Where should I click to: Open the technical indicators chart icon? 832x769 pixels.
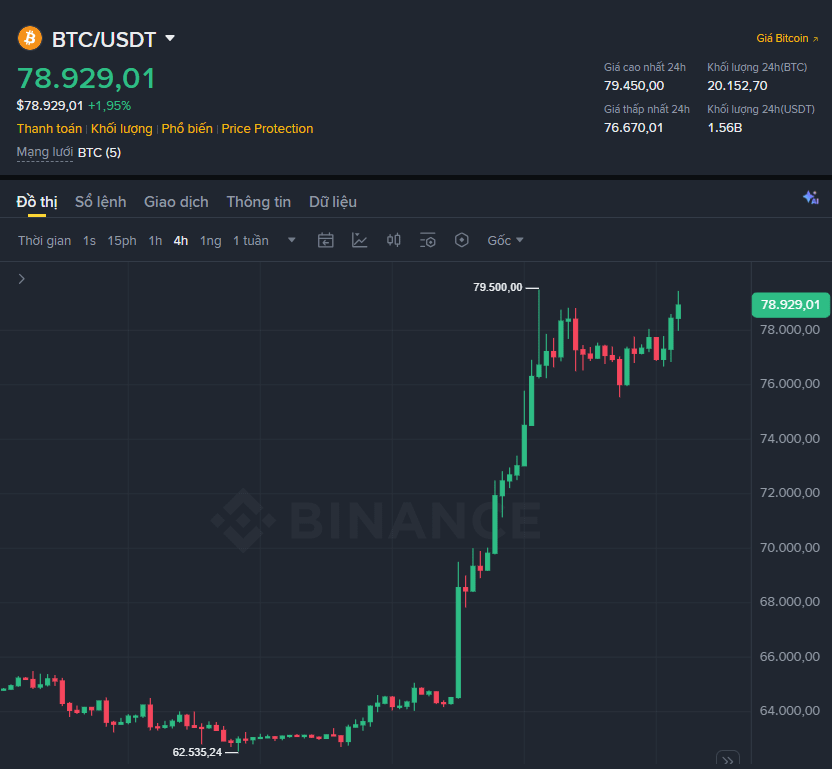pyautogui.click(x=359, y=240)
